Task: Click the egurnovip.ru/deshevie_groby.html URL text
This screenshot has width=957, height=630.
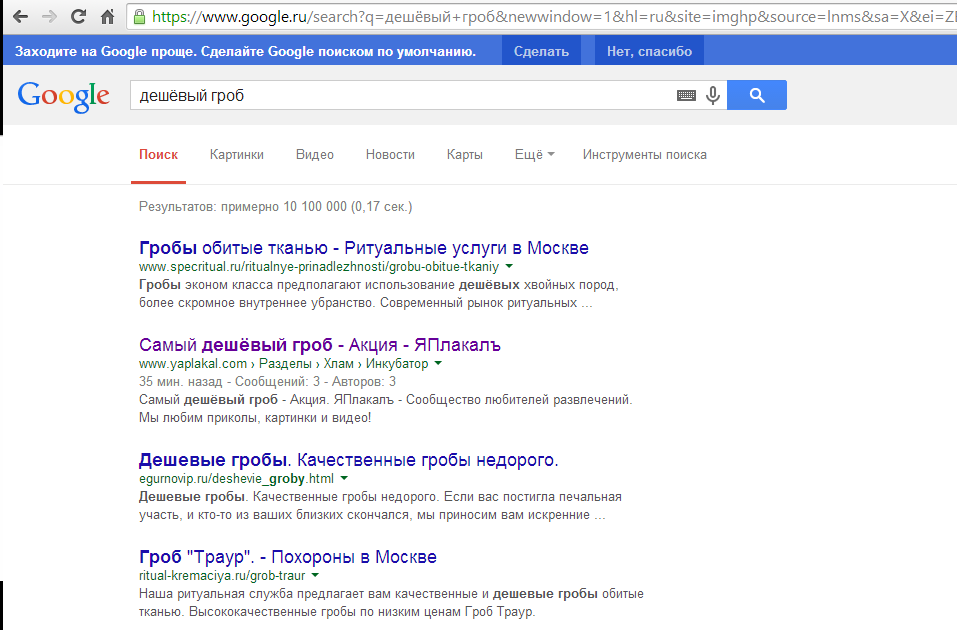Action: click(x=236, y=479)
